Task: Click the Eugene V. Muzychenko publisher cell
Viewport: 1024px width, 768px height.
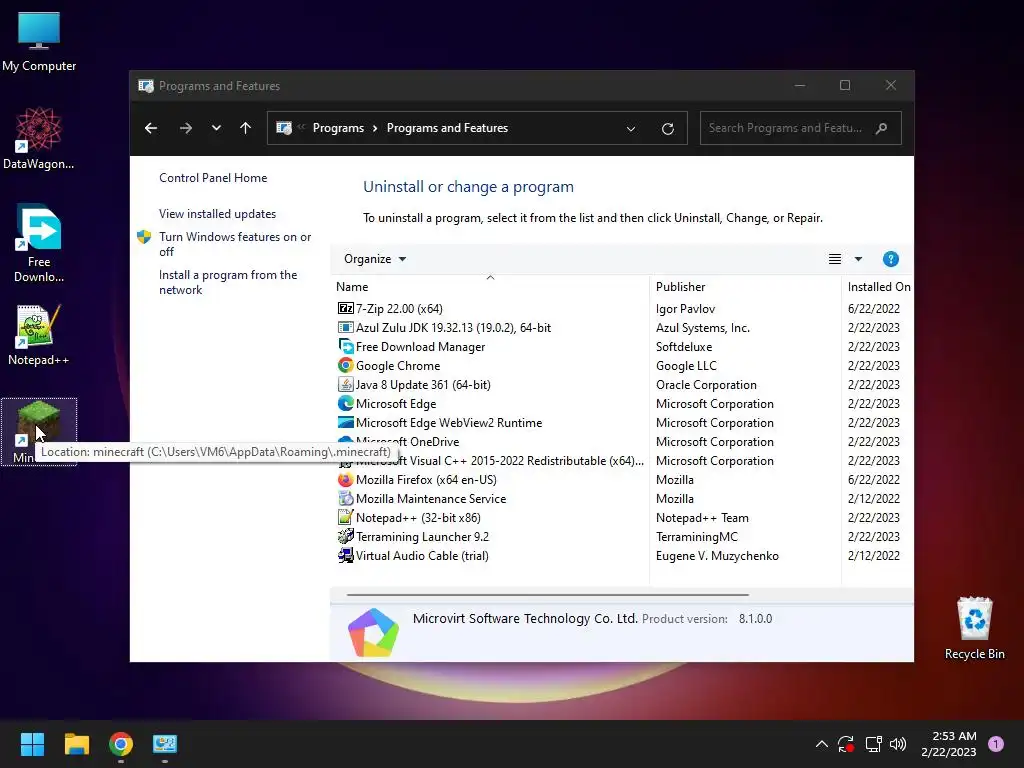Action: (x=717, y=555)
